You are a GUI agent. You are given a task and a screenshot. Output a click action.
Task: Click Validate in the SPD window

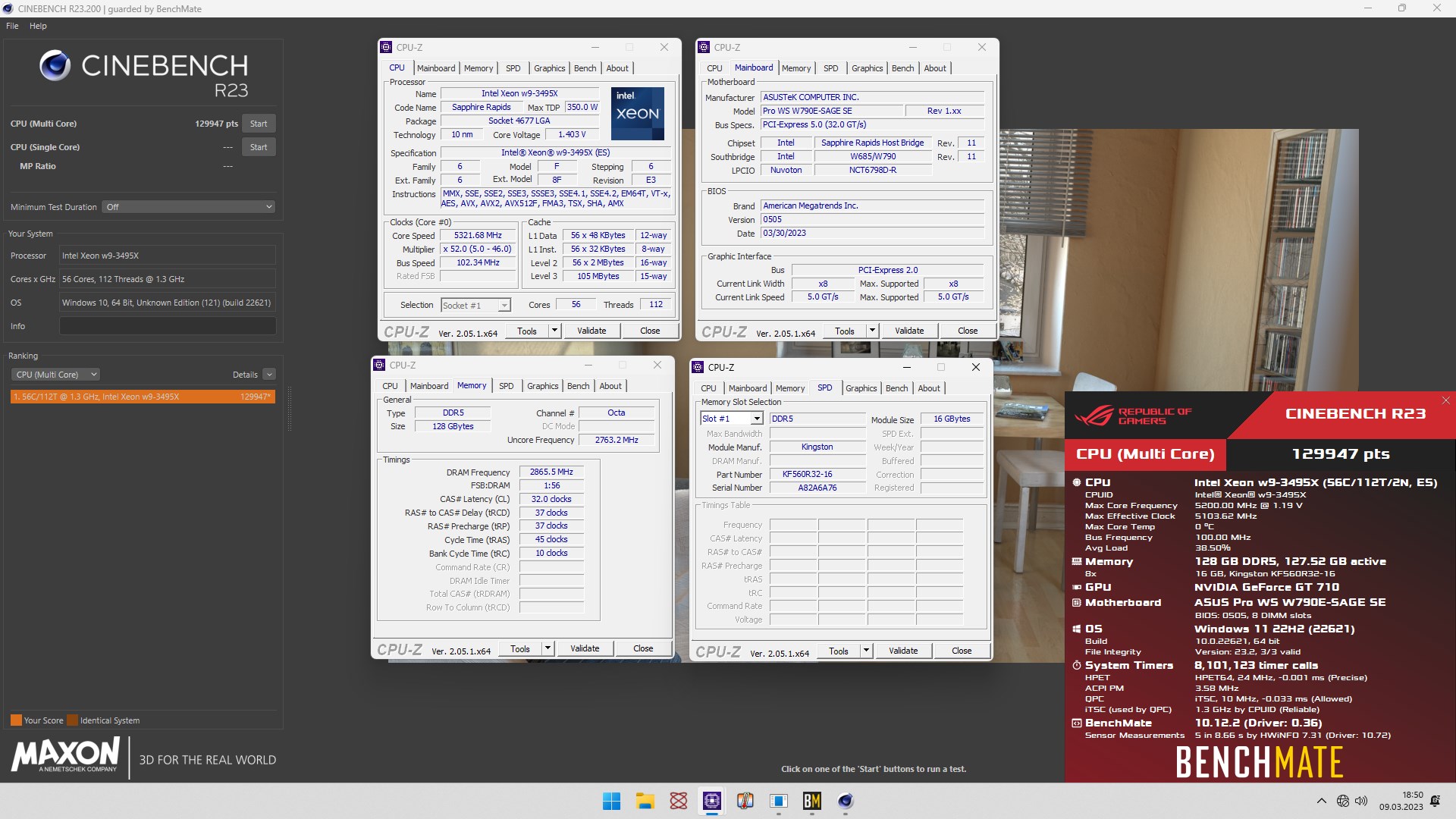903,651
